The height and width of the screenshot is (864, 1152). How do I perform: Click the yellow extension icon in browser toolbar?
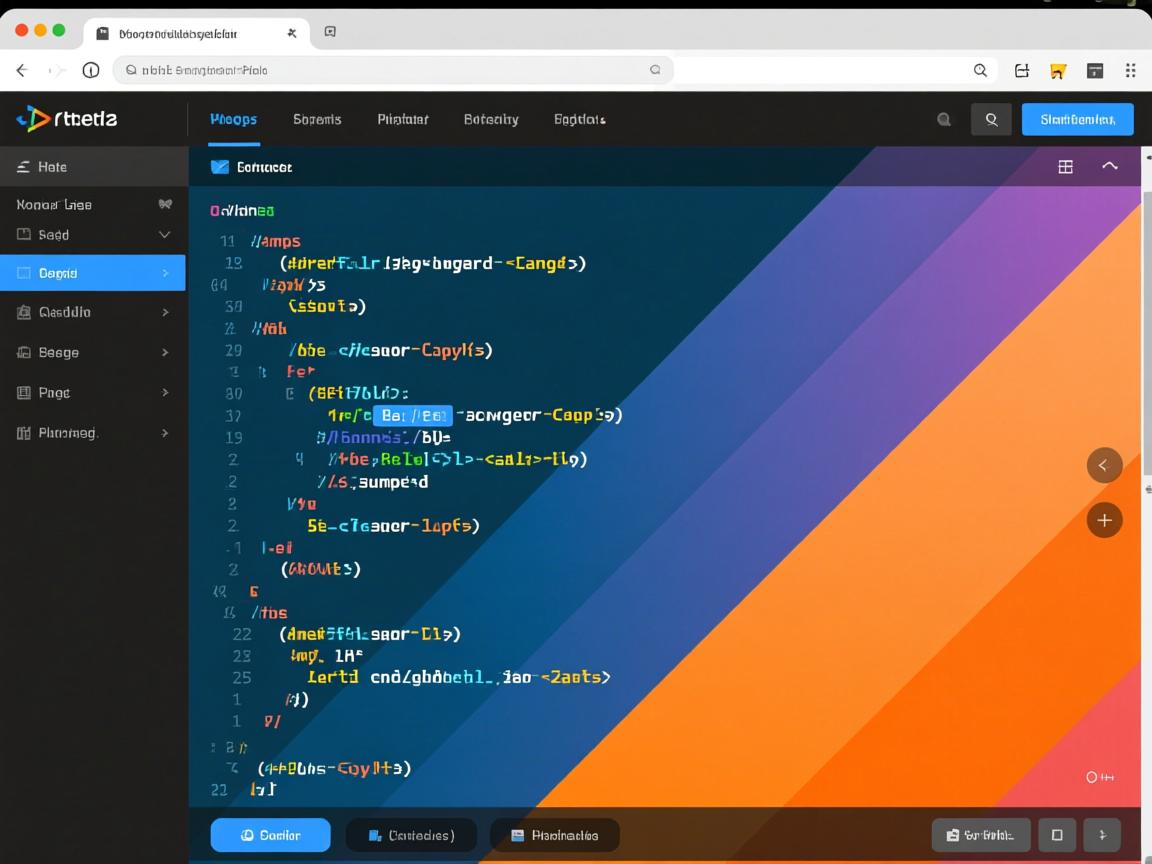tap(1057, 71)
